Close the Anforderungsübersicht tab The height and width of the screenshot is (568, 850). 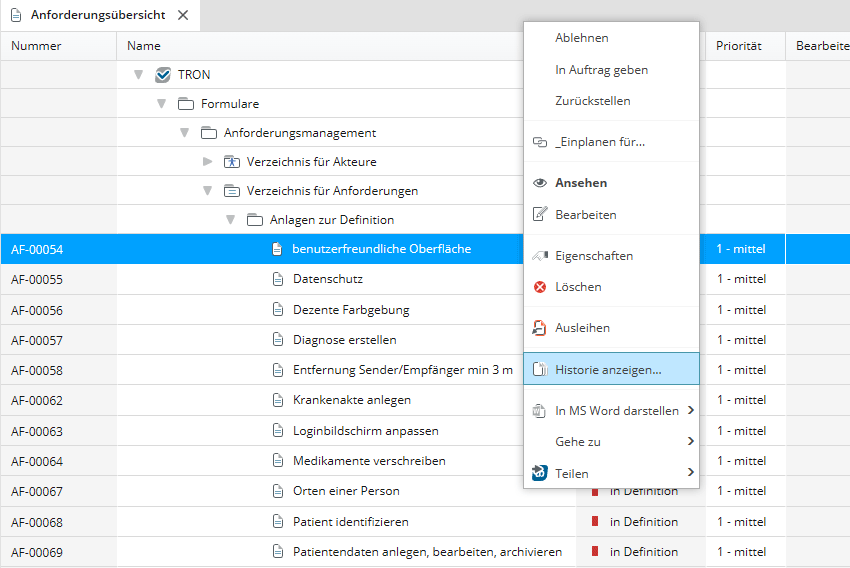(x=182, y=15)
